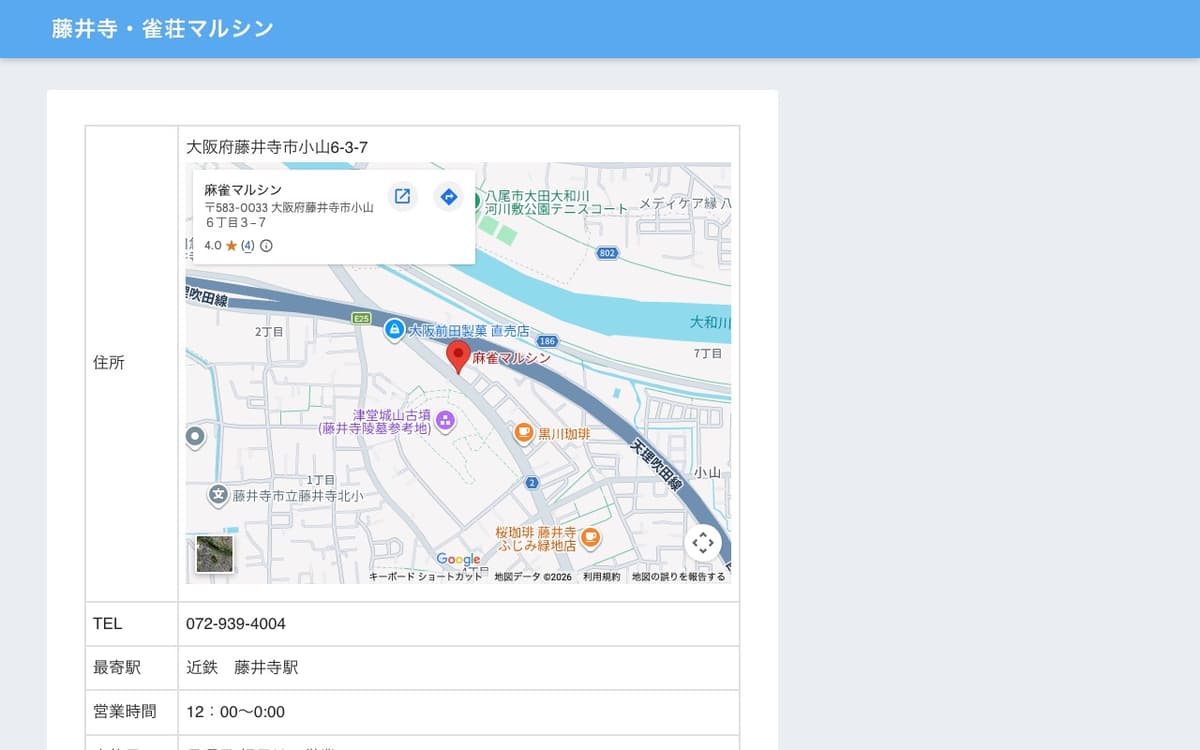Viewport: 1200px width, 750px height.
Task: Click the review info circle icon
Action: [x=267, y=246]
